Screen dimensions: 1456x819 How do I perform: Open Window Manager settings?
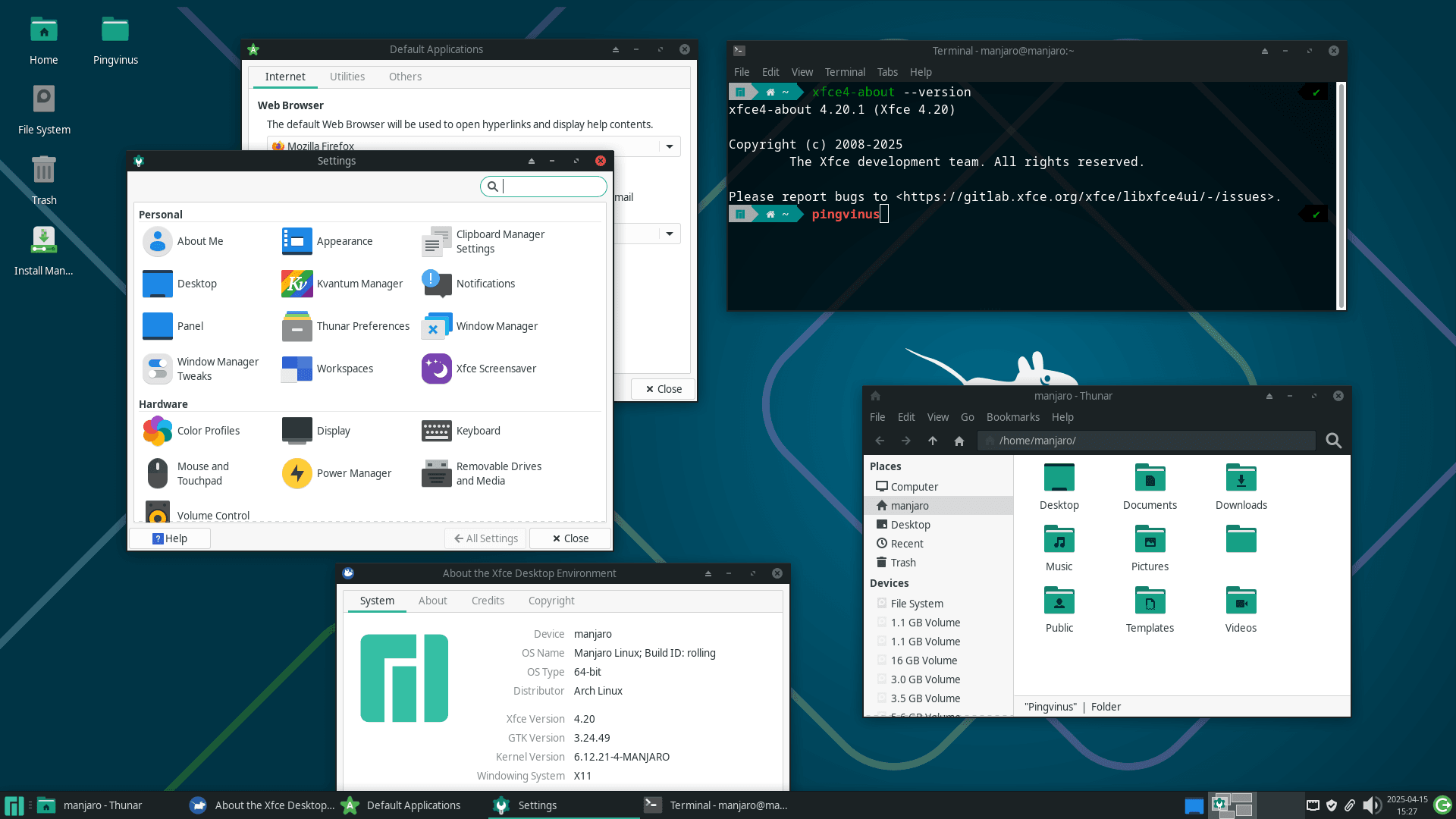click(436, 326)
